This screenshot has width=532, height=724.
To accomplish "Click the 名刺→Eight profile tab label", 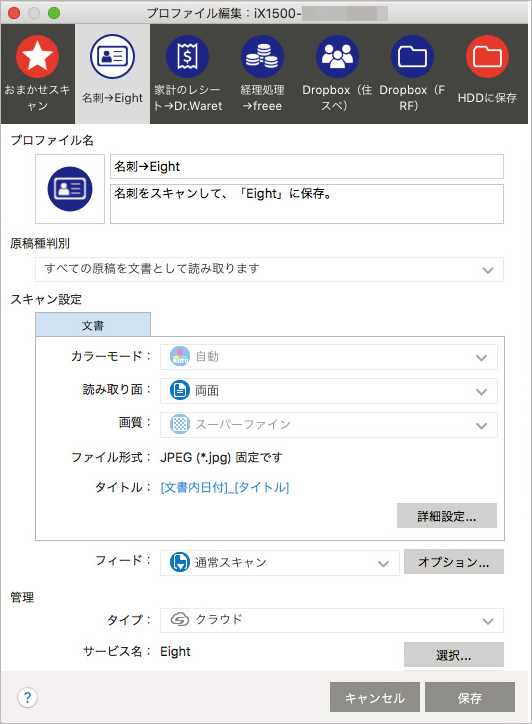I will coord(112,98).
